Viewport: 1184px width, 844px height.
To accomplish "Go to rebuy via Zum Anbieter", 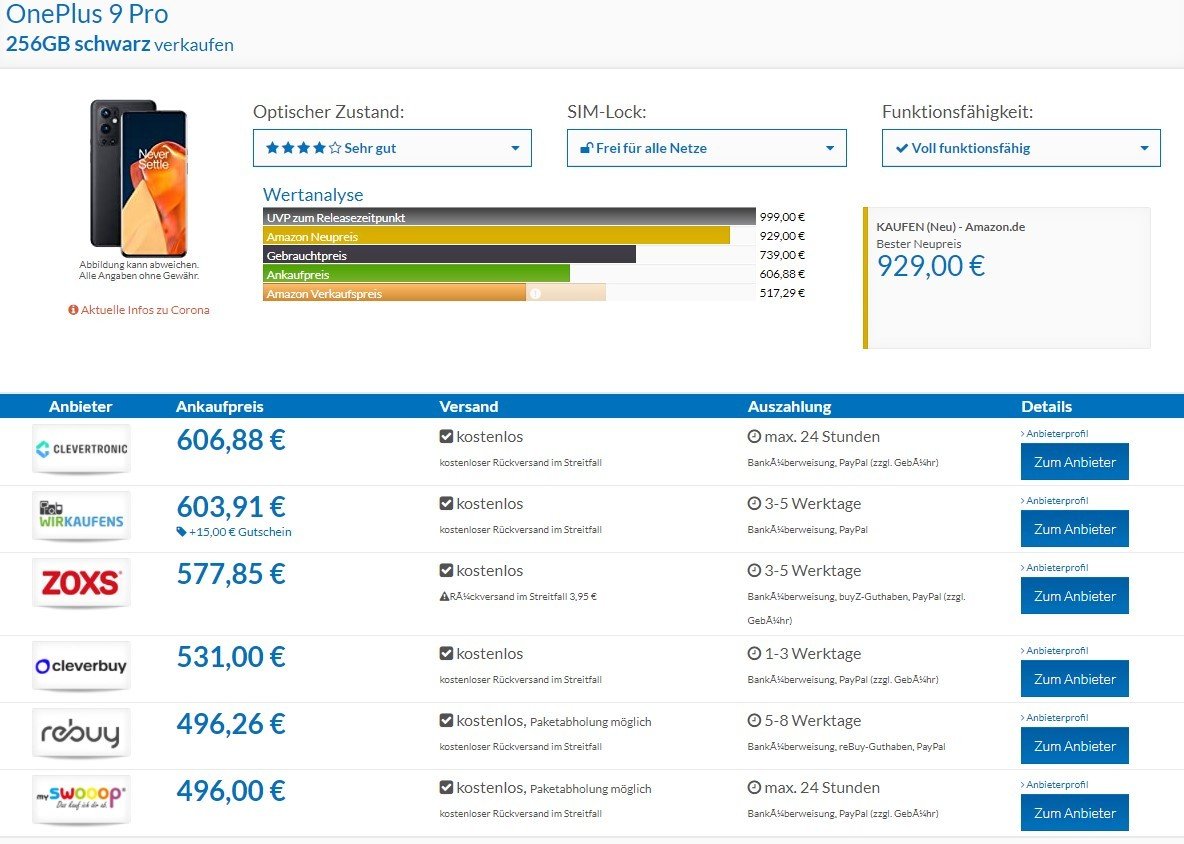I will point(1075,746).
